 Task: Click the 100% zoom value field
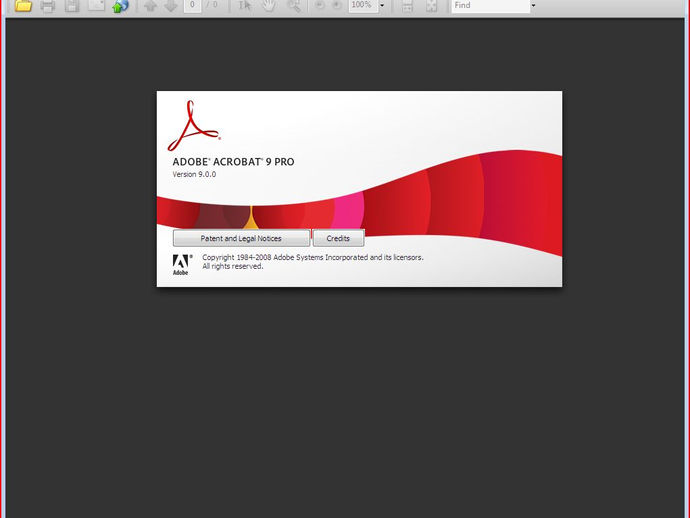click(x=363, y=5)
